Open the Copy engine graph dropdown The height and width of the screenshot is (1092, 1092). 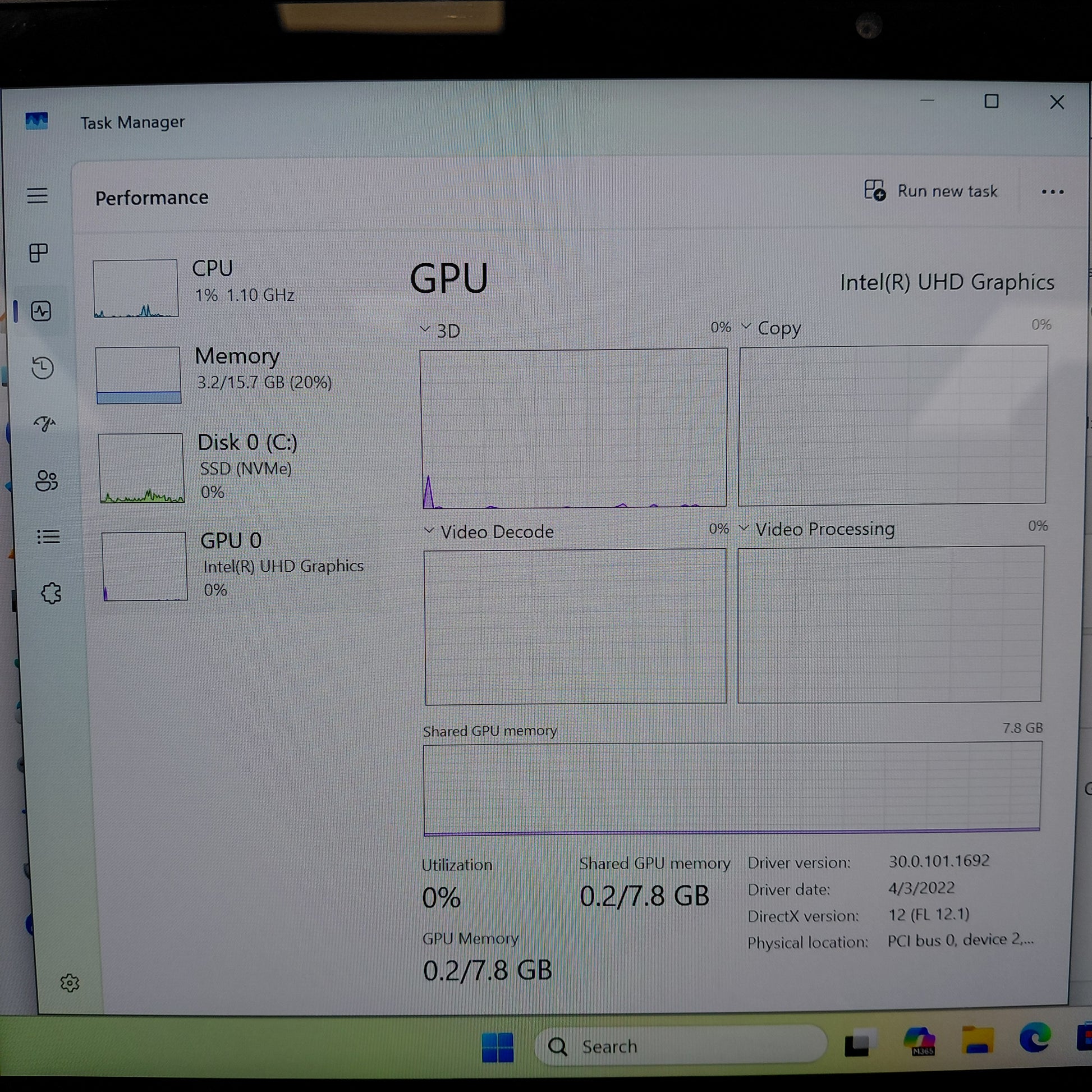(x=772, y=328)
